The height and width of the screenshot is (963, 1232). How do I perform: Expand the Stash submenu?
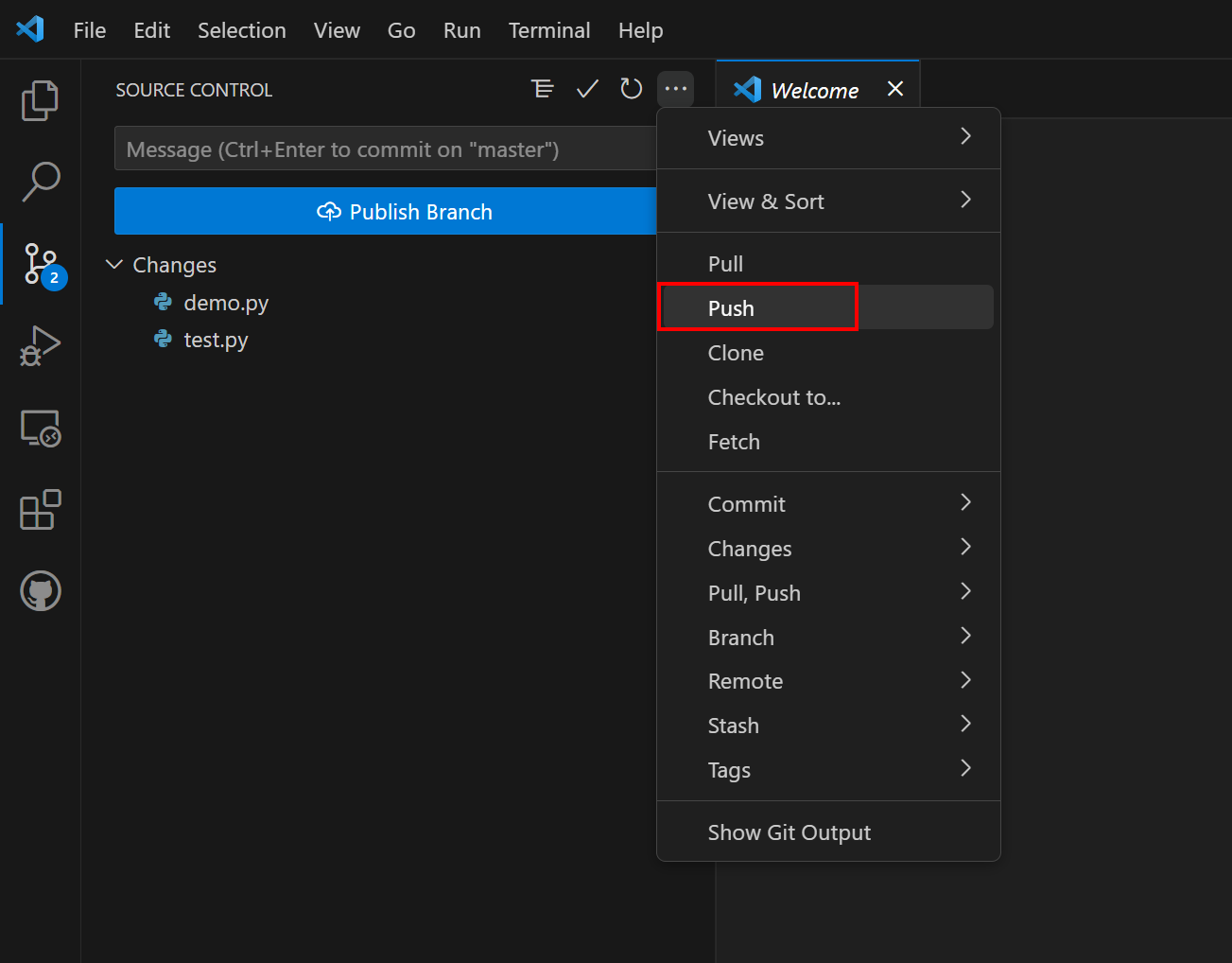pyautogui.click(x=829, y=725)
